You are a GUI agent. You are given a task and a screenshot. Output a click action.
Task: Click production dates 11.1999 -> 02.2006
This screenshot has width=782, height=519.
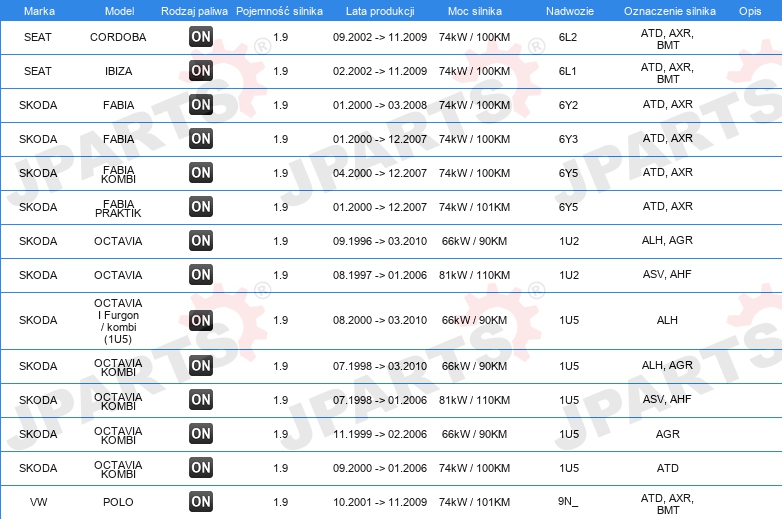click(380, 434)
